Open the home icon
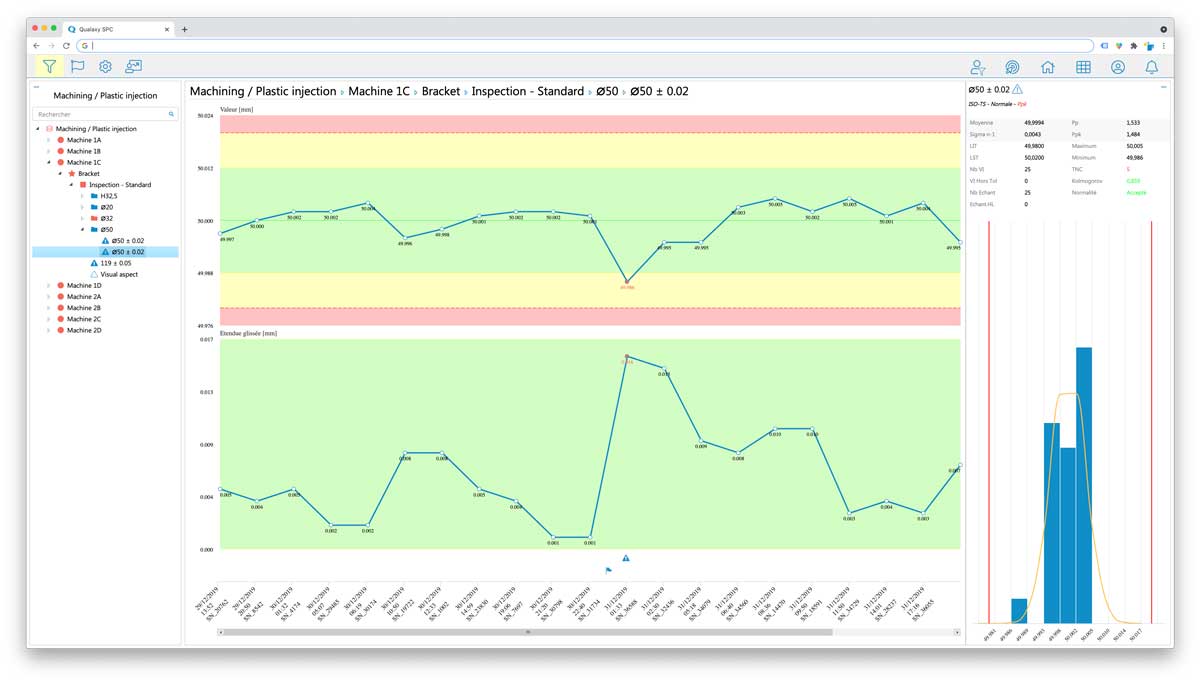This screenshot has width=1200, height=683. (x=1047, y=67)
